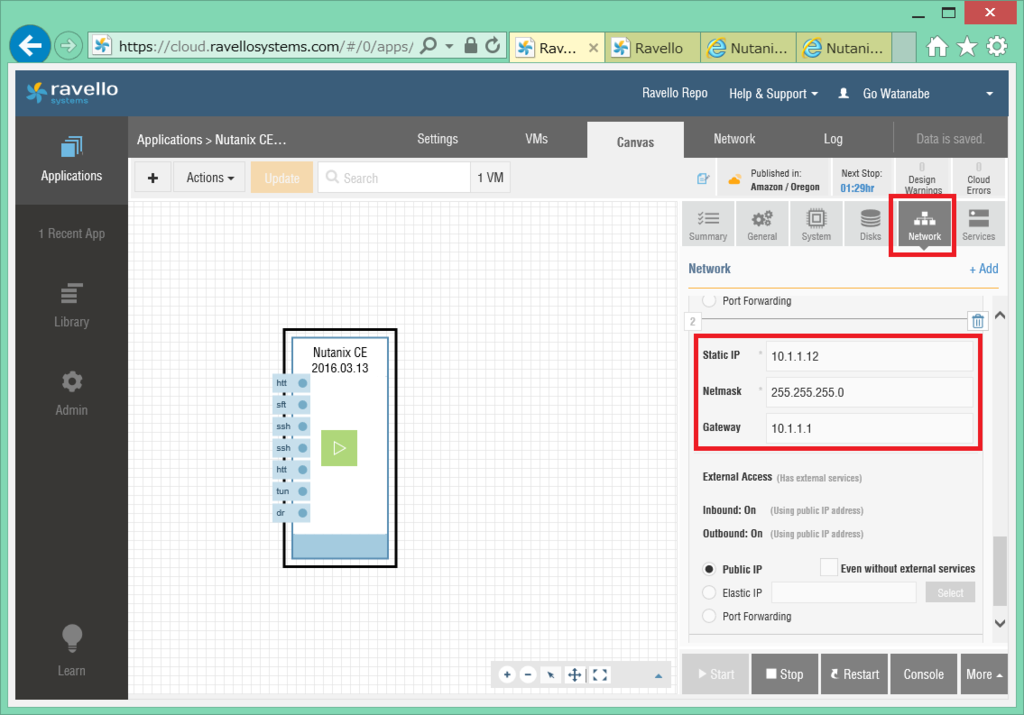Click the Restart button
1024x715 pixels.
point(854,674)
